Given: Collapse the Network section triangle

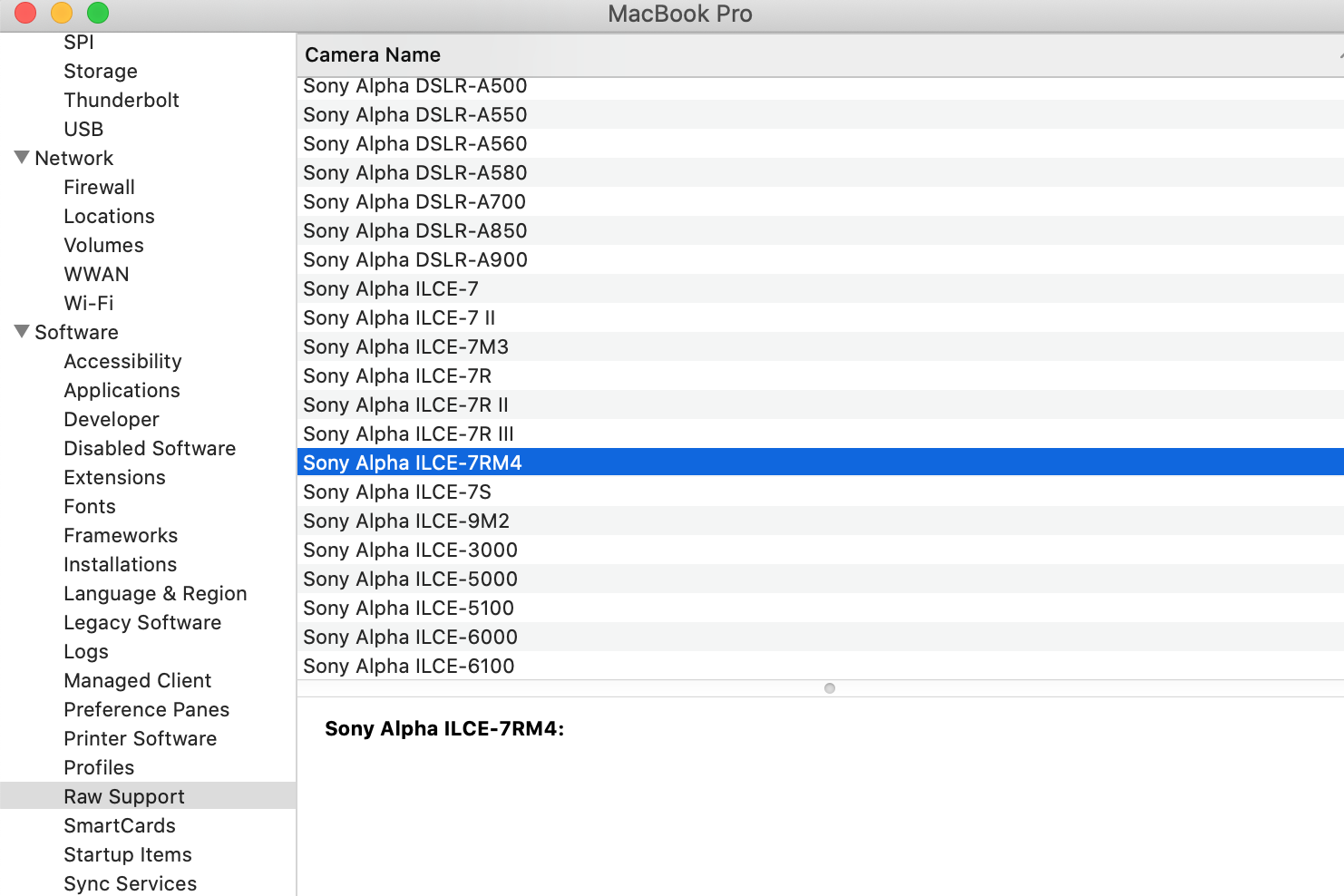Looking at the screenshot, I should [x=23, y=158].
